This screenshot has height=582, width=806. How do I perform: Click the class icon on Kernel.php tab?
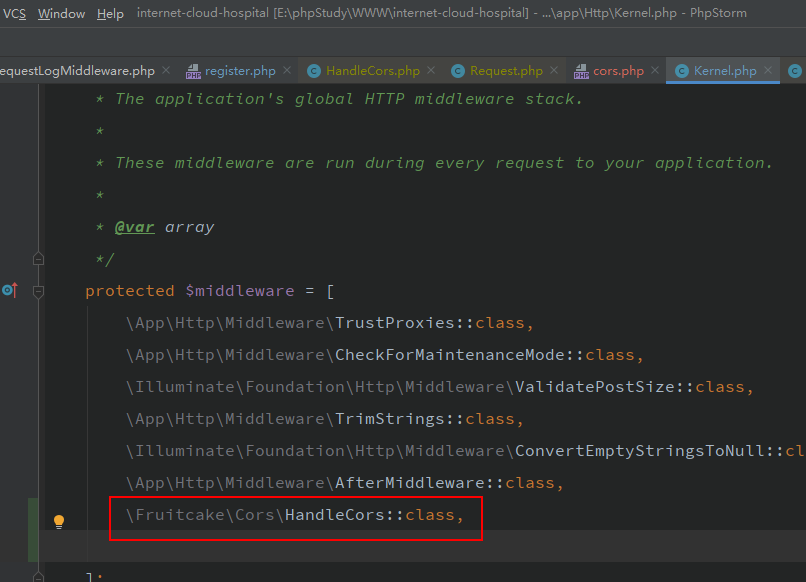click(682, 71)
